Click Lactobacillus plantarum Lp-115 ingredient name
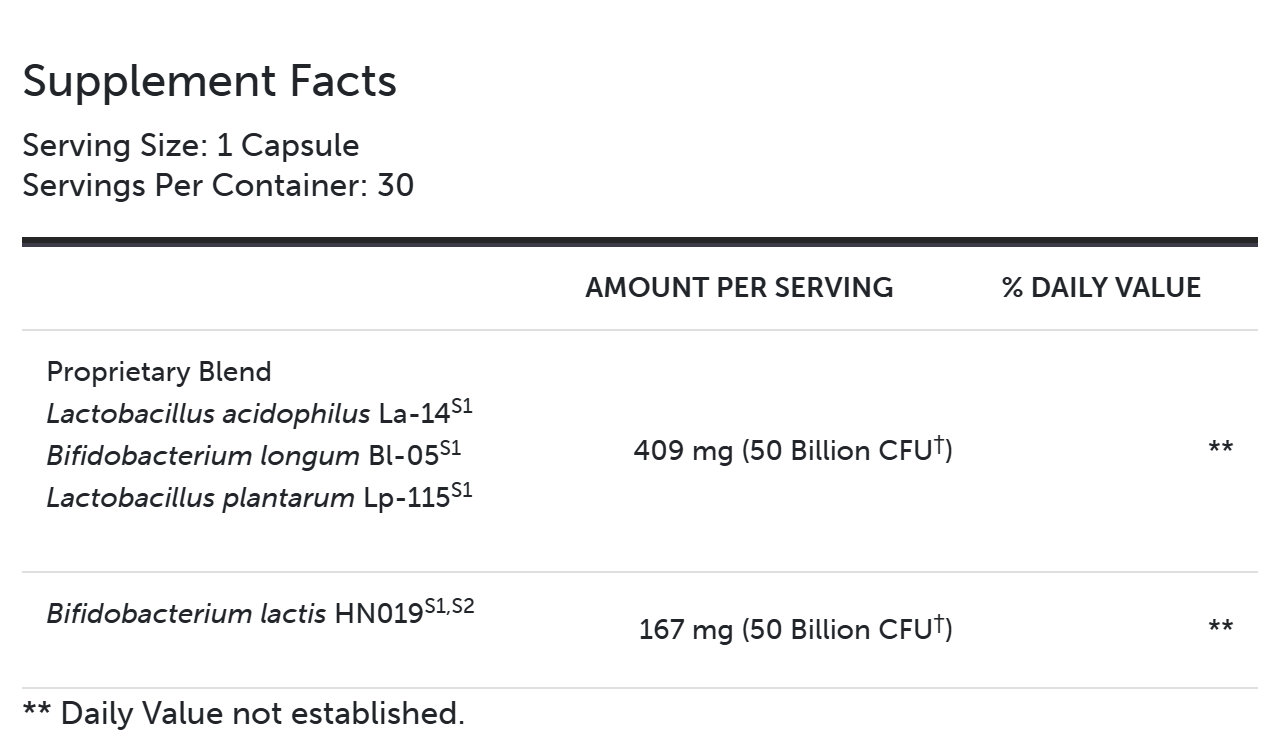The image size is (1278, 753). click(x=247, y=498)
